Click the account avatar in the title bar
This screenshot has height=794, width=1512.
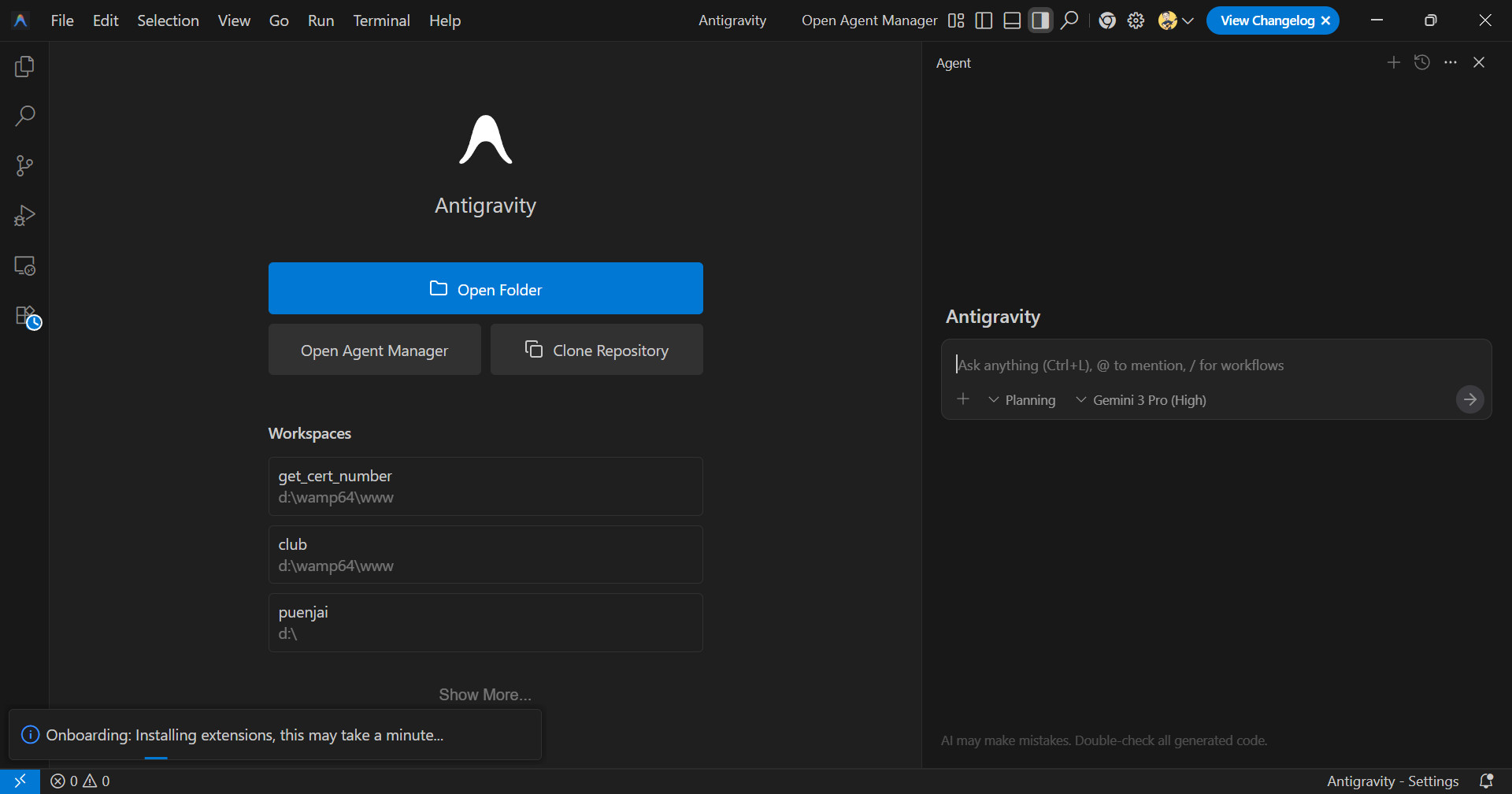pyautogui.click(x=1168, y=20)
